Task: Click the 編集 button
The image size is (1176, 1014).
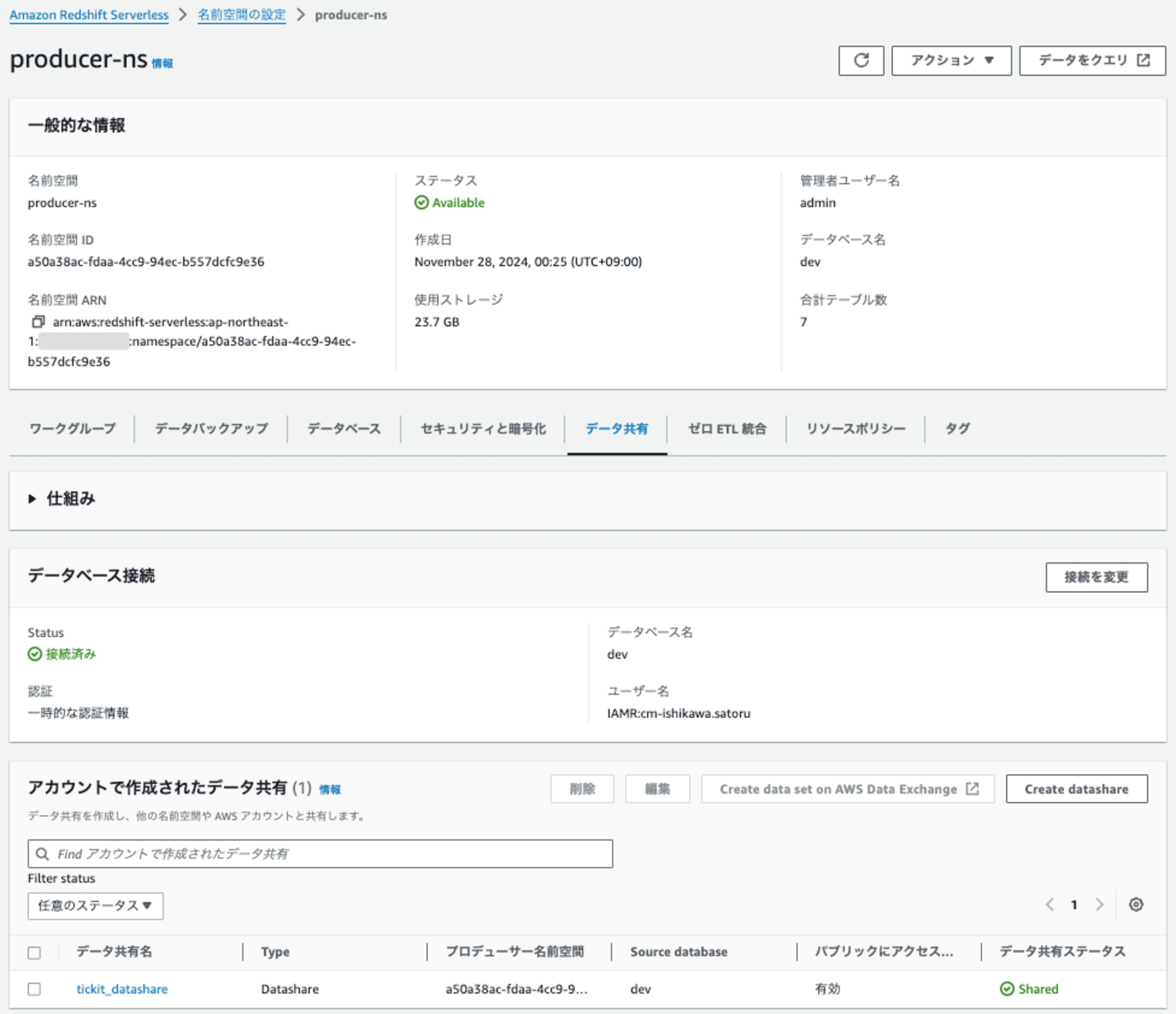Action: tap(657, 789)
